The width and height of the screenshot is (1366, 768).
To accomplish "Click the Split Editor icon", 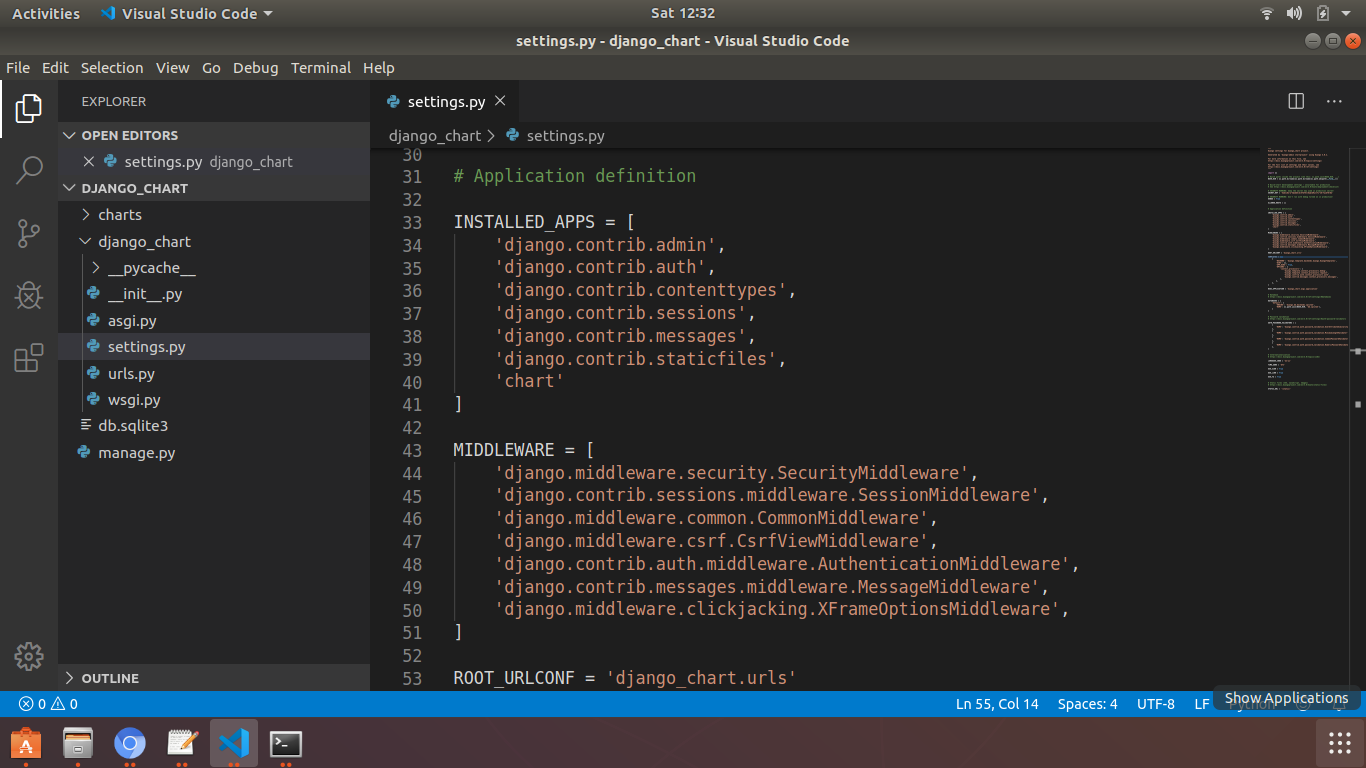I will (1296, 101).
